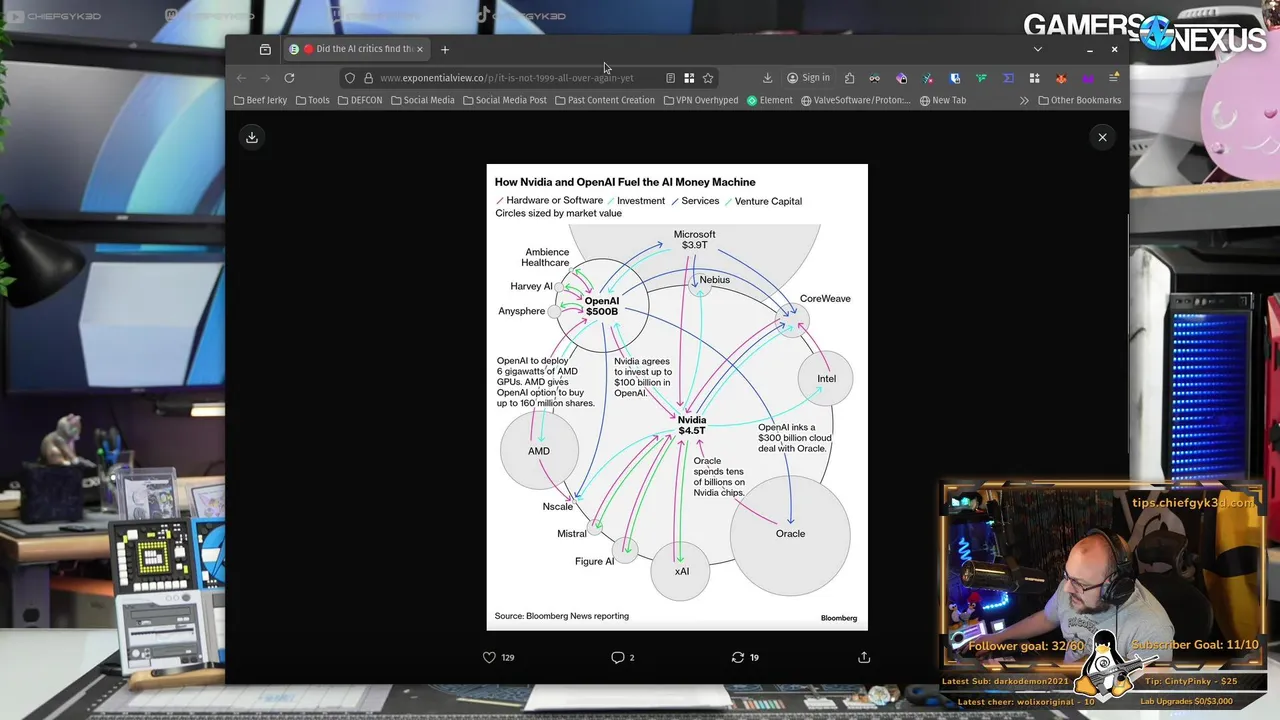This screenshot has width=1280, height=720.
Task: Open the Other Bookmarks folder
Action: [1079, 100]
